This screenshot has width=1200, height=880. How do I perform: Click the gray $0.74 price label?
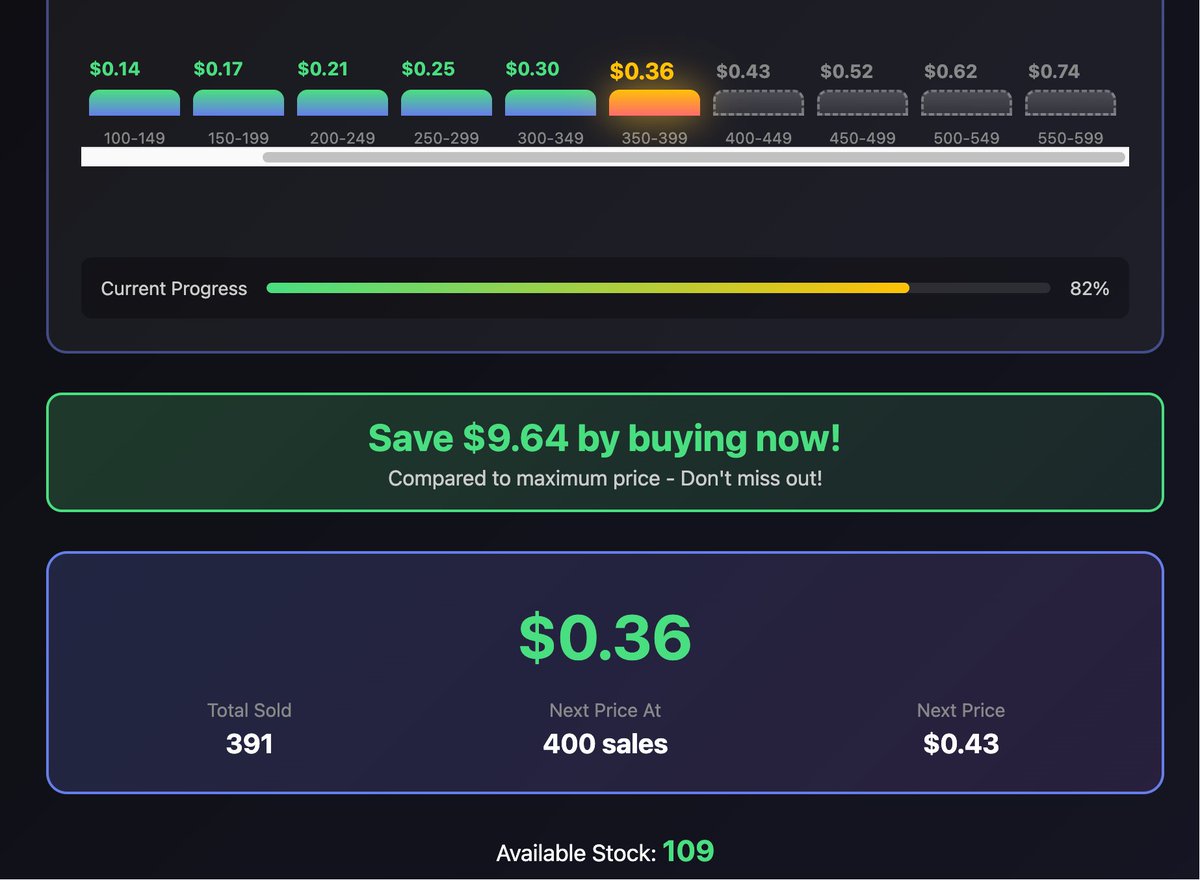1053,72
